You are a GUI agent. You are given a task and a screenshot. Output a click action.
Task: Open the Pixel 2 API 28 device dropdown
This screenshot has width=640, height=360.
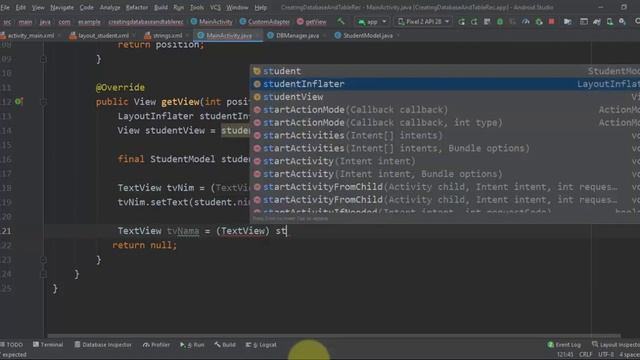(x=423, y=22)
